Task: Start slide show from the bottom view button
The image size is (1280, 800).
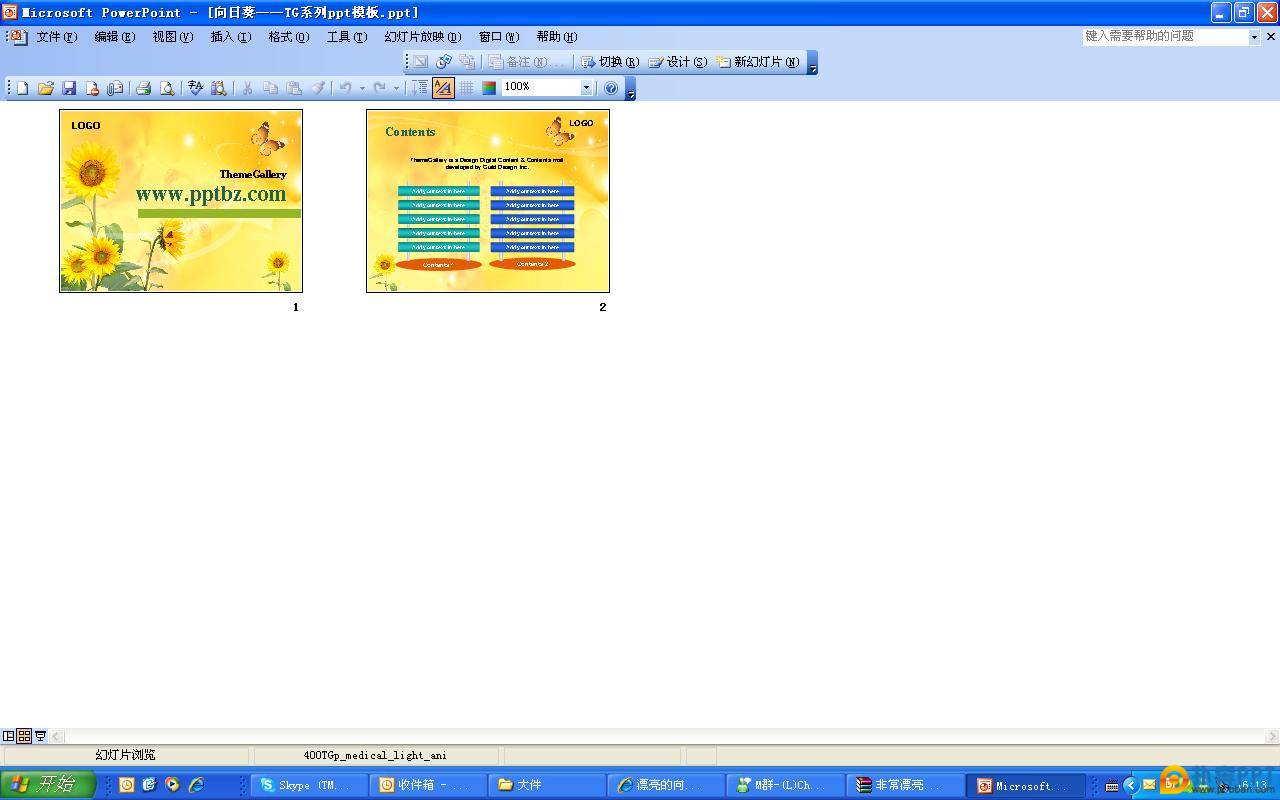Action: point(40,736)
